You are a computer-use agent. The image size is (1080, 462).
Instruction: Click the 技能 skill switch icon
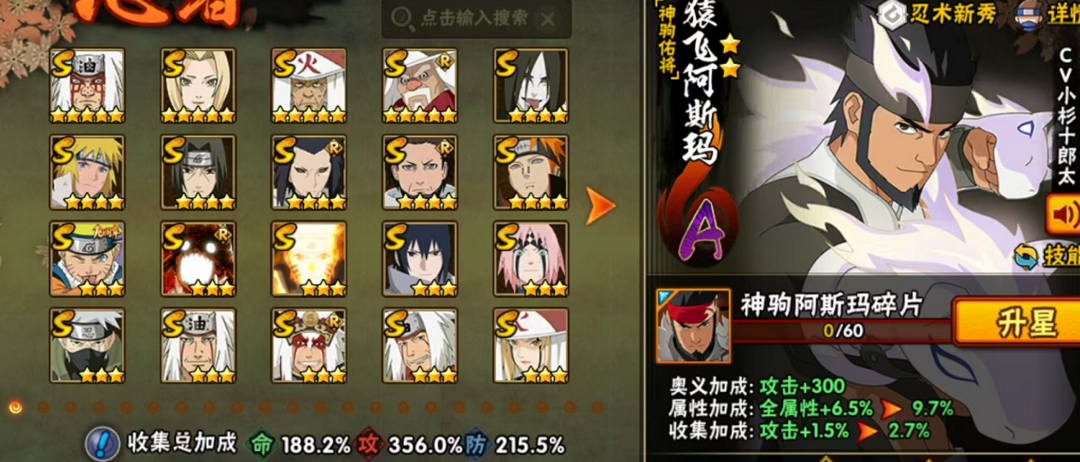point(1026,256)
